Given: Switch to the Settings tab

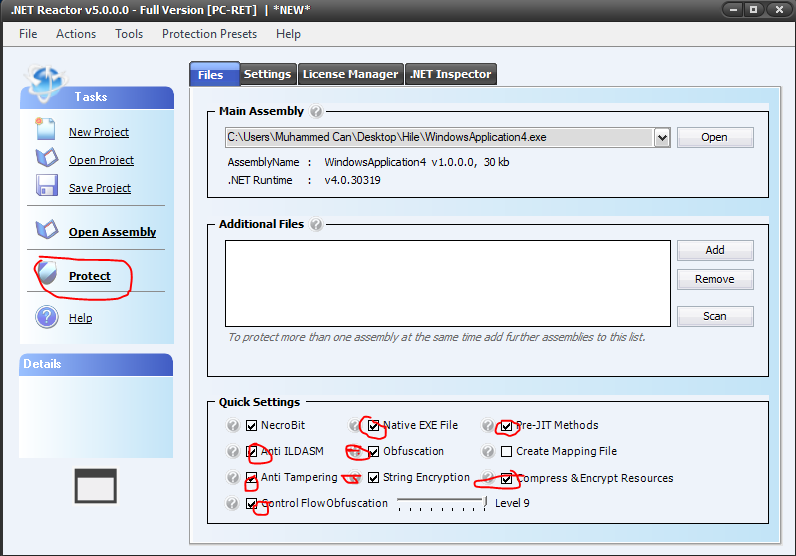Looking at the screenshot, I should pyautogui.click(x=268, y=74).
